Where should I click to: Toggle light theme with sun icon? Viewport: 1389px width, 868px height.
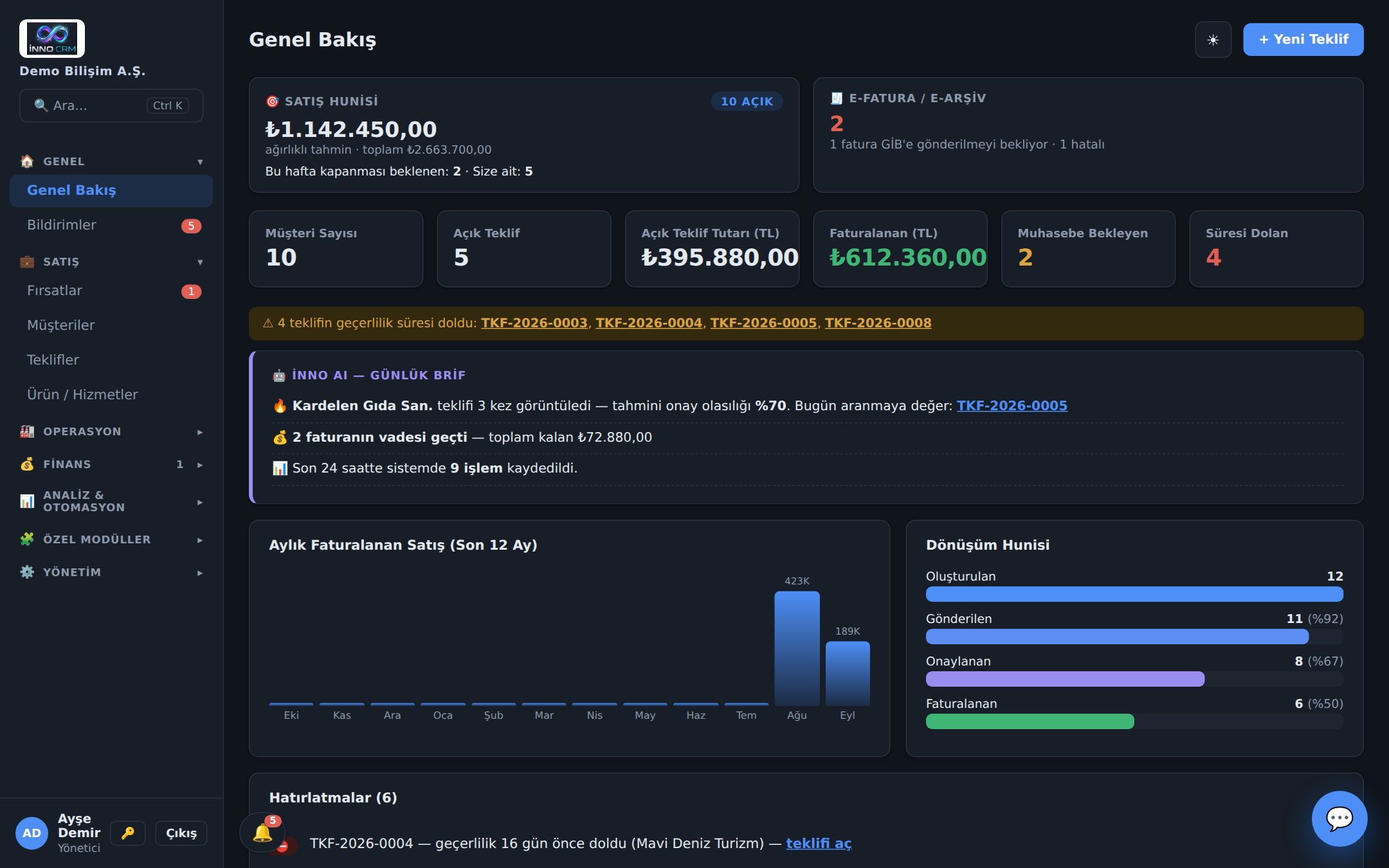pyautogui.click(x=1213, y=40)
